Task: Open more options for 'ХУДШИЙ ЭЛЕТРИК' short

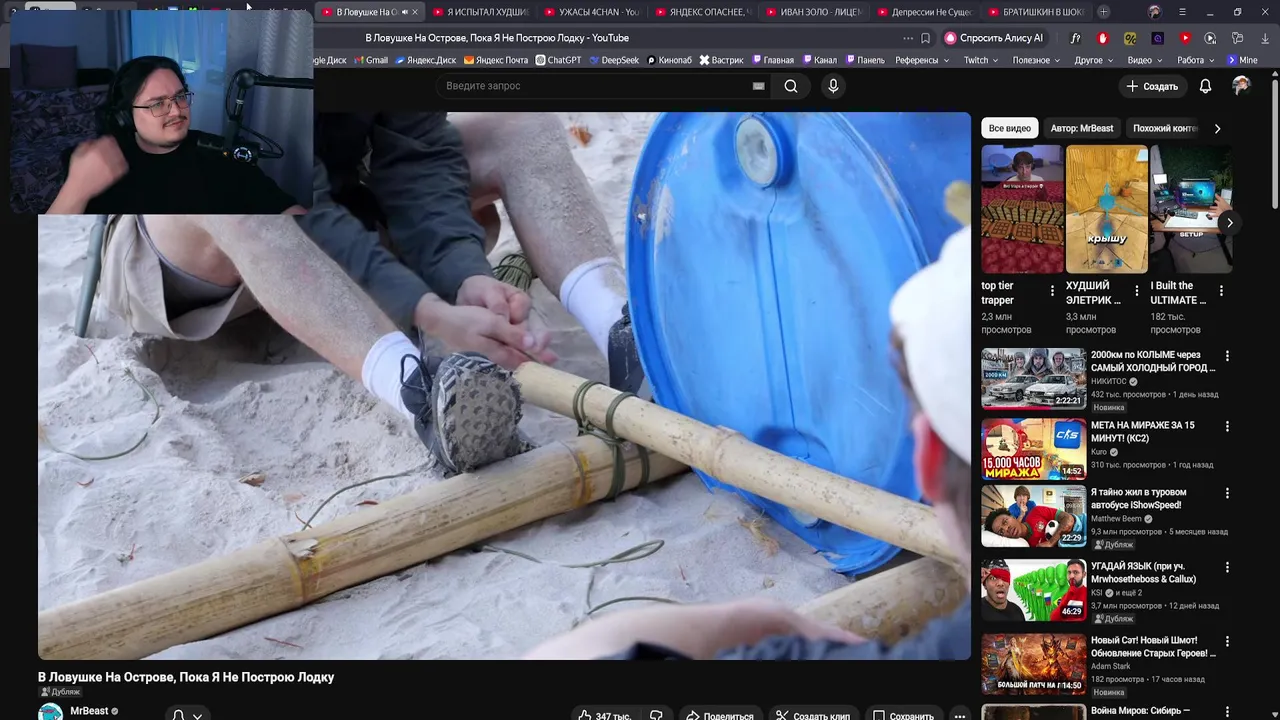Action: 1136,291
